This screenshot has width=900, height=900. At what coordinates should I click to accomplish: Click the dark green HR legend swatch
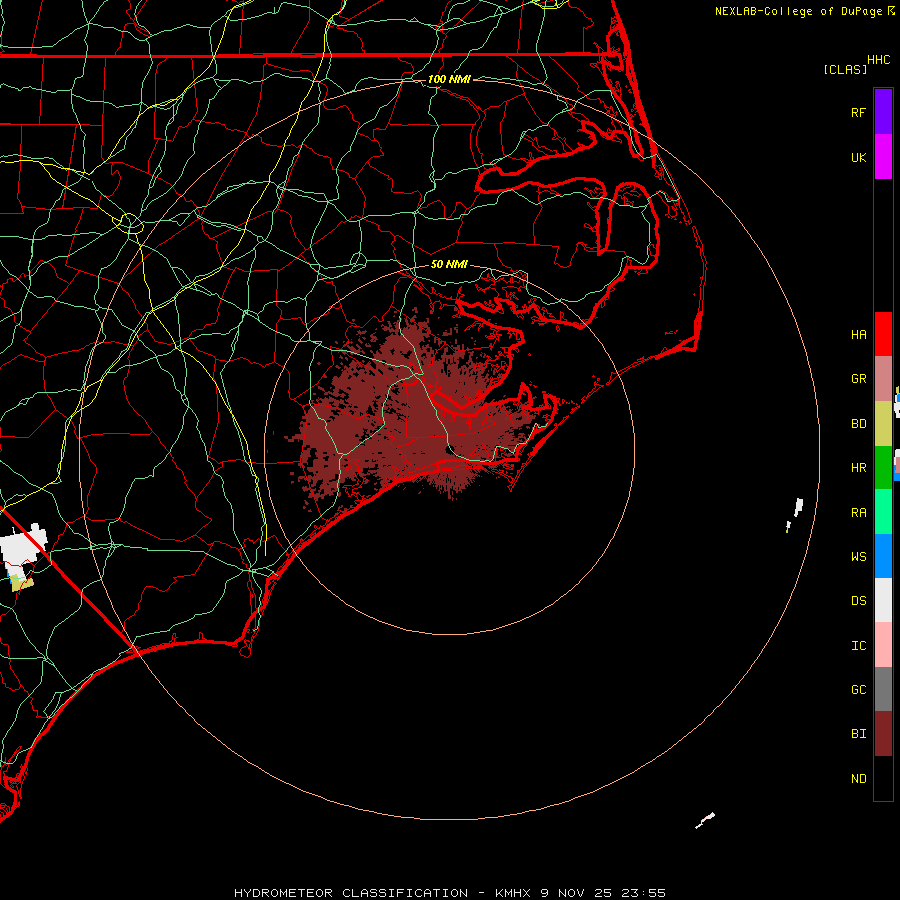point(883,468)
